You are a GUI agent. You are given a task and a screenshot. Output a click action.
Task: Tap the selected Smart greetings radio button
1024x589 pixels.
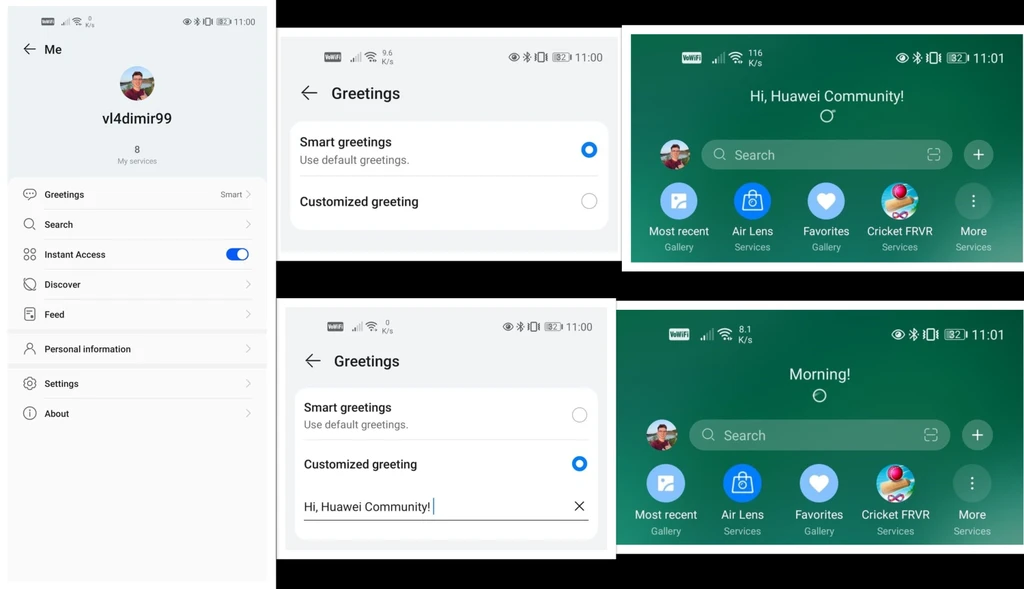pyautogui.click(x=589, y=150)
